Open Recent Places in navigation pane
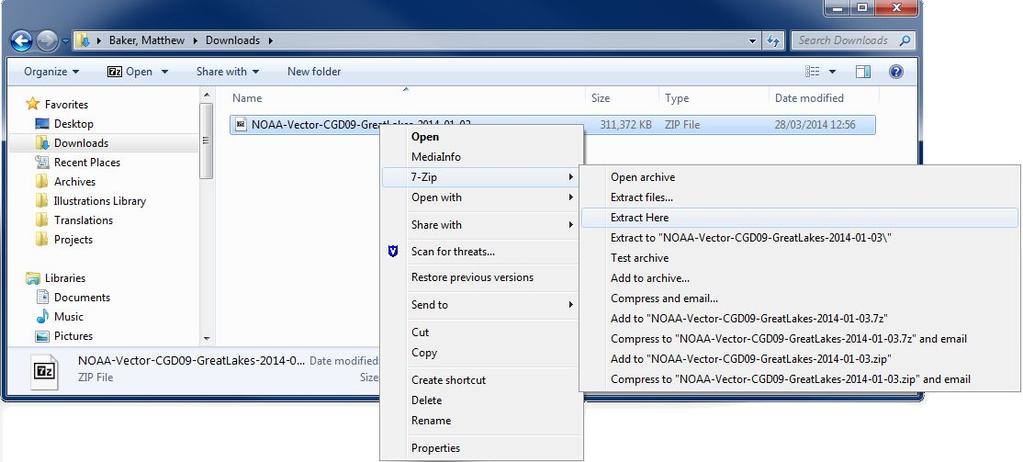This screenshot has height=462, width=1023. tap(78, 162)
